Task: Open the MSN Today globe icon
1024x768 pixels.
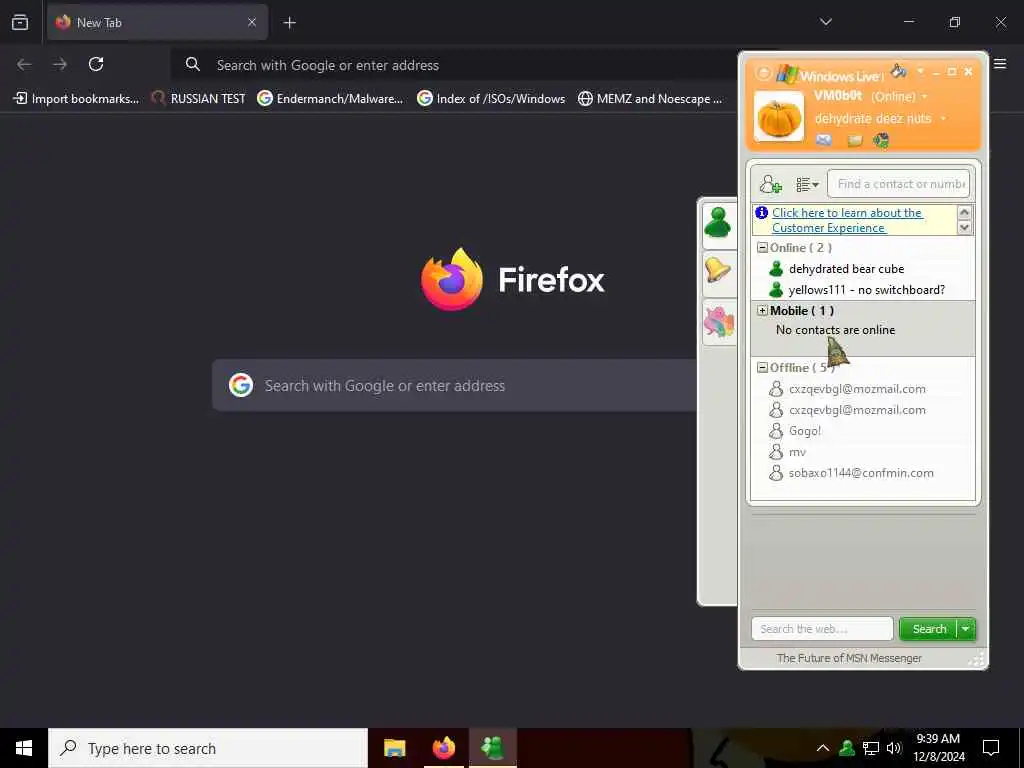Action: tap(881, 140)
